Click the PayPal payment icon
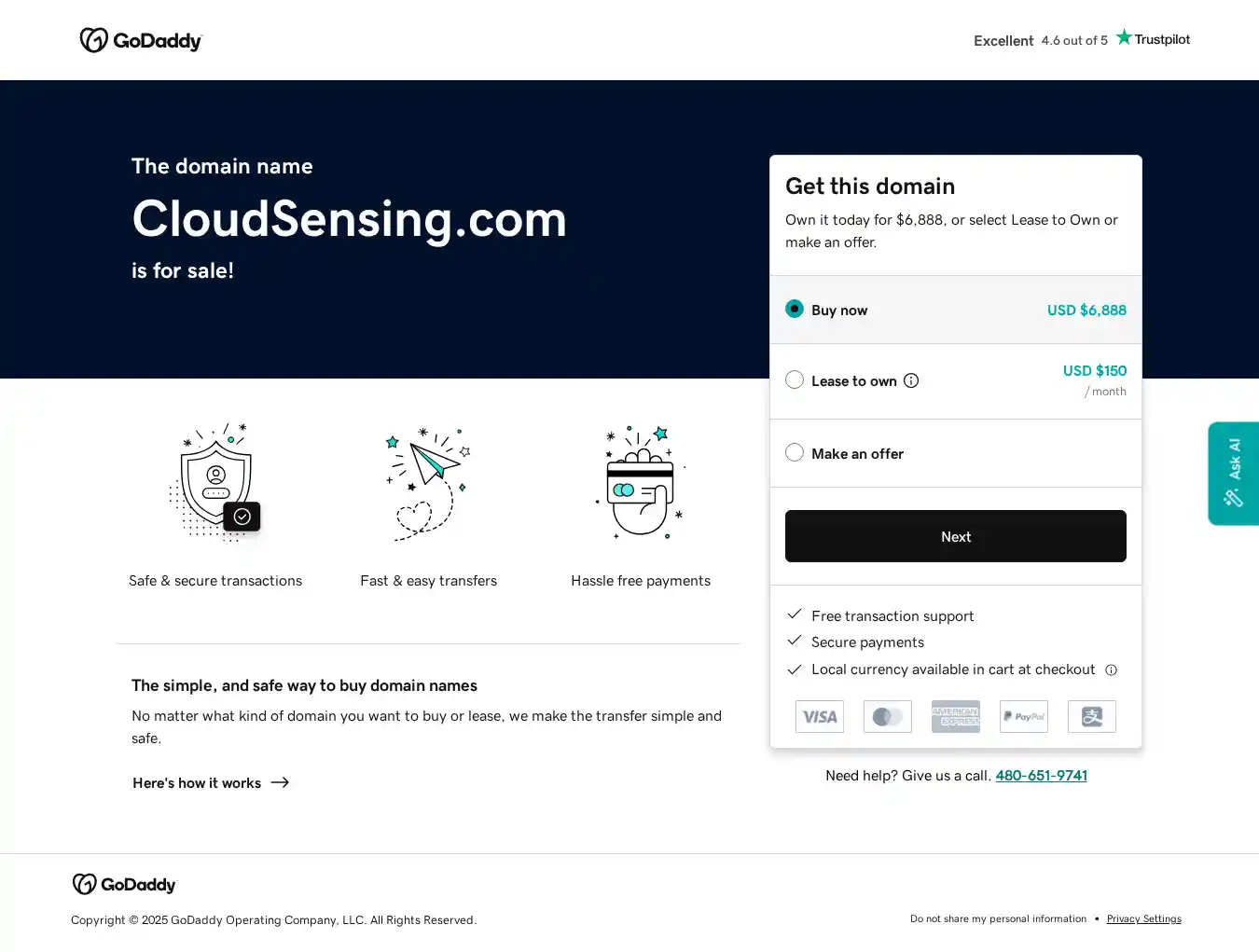 coord(1023,717)
